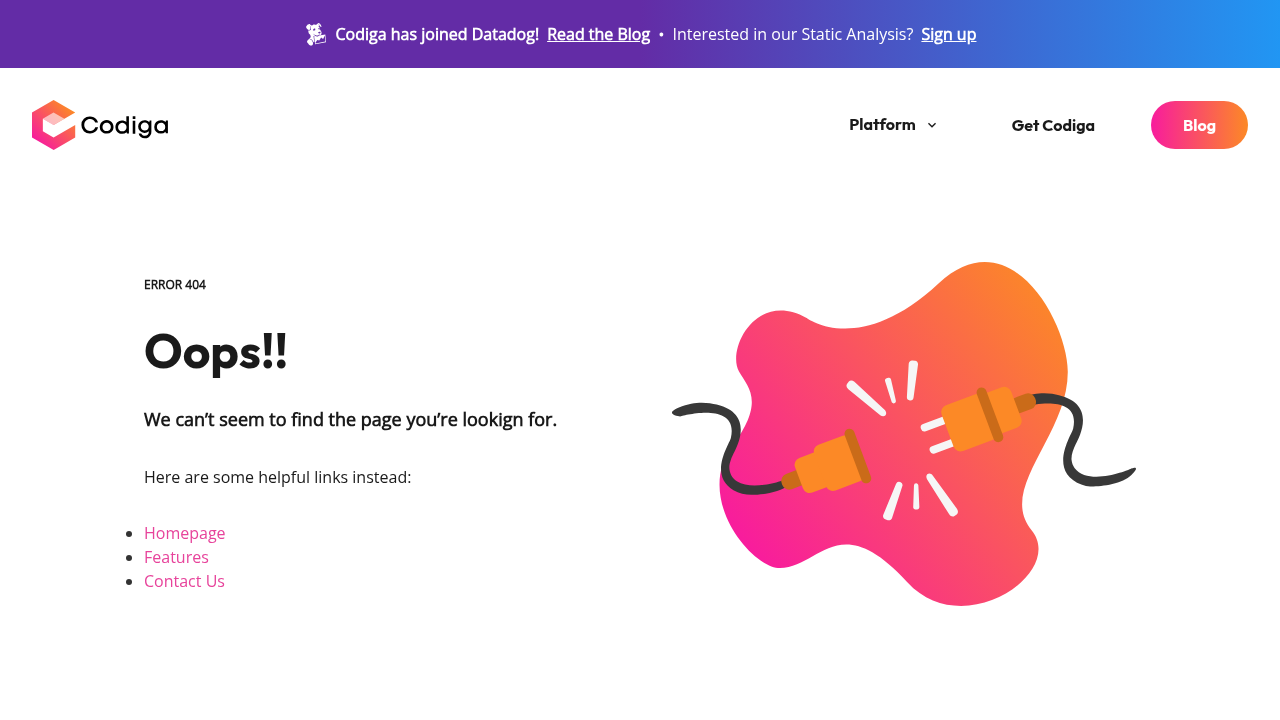This screenshot has height=720, width=1280.
Task: Click the Datadog dog icon in banner
Action: [316, 34]
